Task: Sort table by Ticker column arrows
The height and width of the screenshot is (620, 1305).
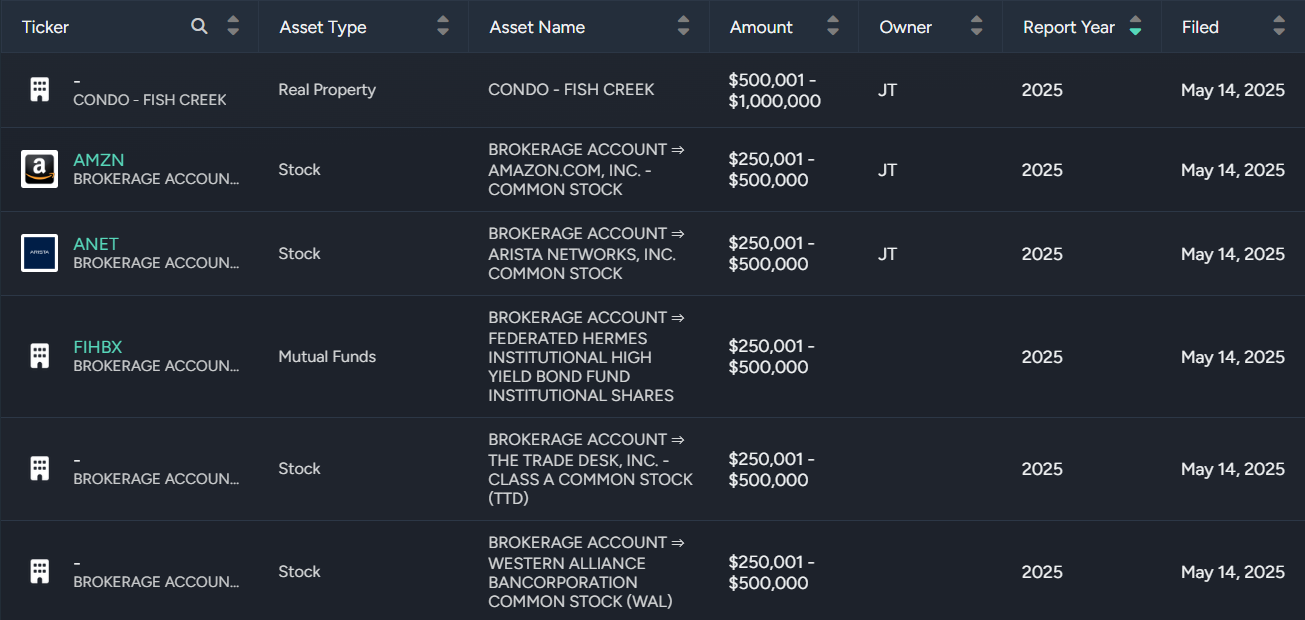Action: pos(233,27)
